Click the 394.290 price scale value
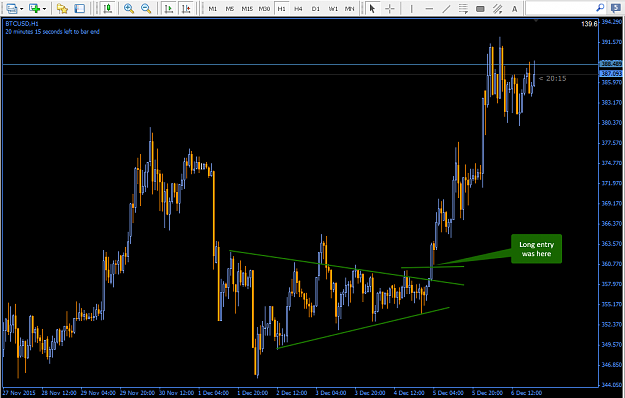The height and width of the screenshot is (398, 625). point(611,22)
